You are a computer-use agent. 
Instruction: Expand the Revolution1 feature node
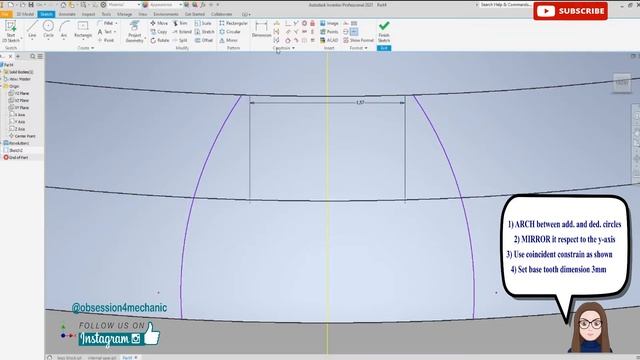(2, 143)
